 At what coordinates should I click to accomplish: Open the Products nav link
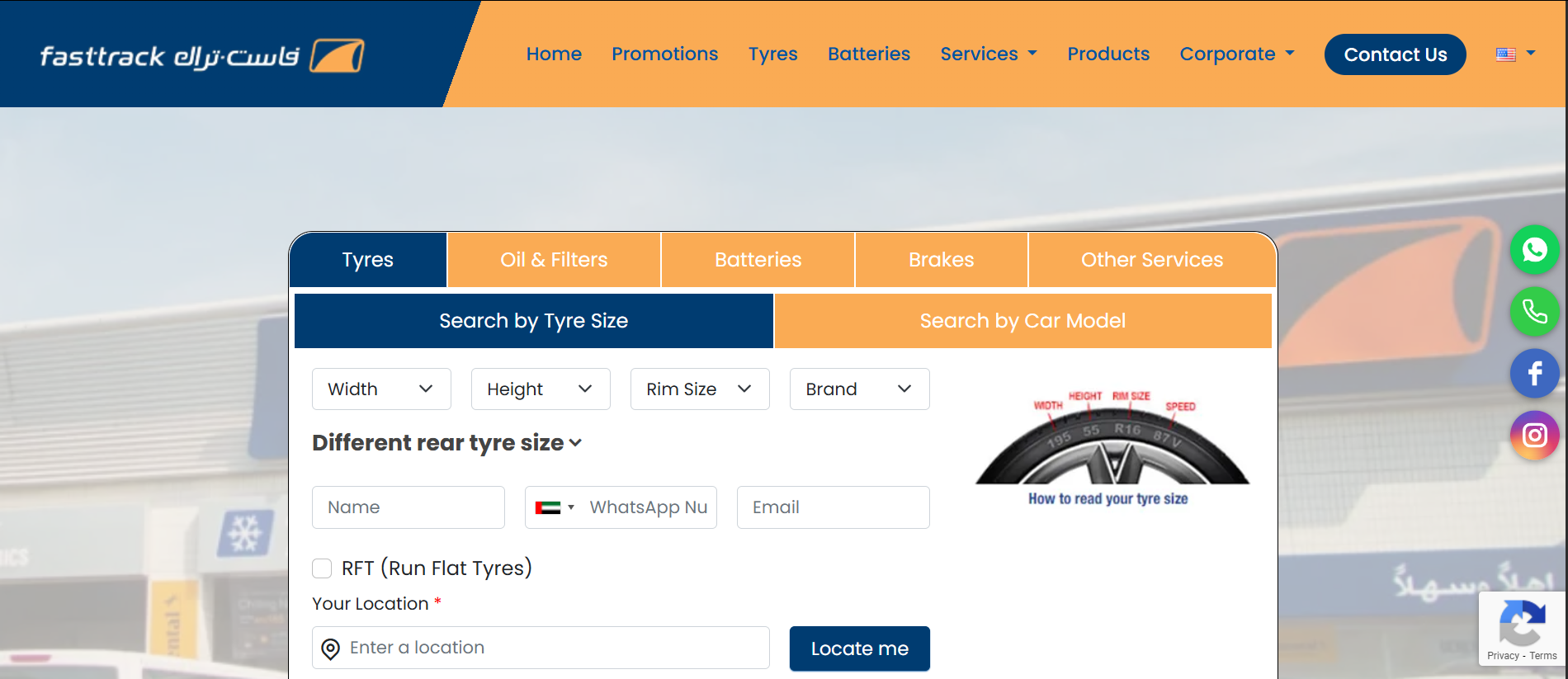point(1108,54)
